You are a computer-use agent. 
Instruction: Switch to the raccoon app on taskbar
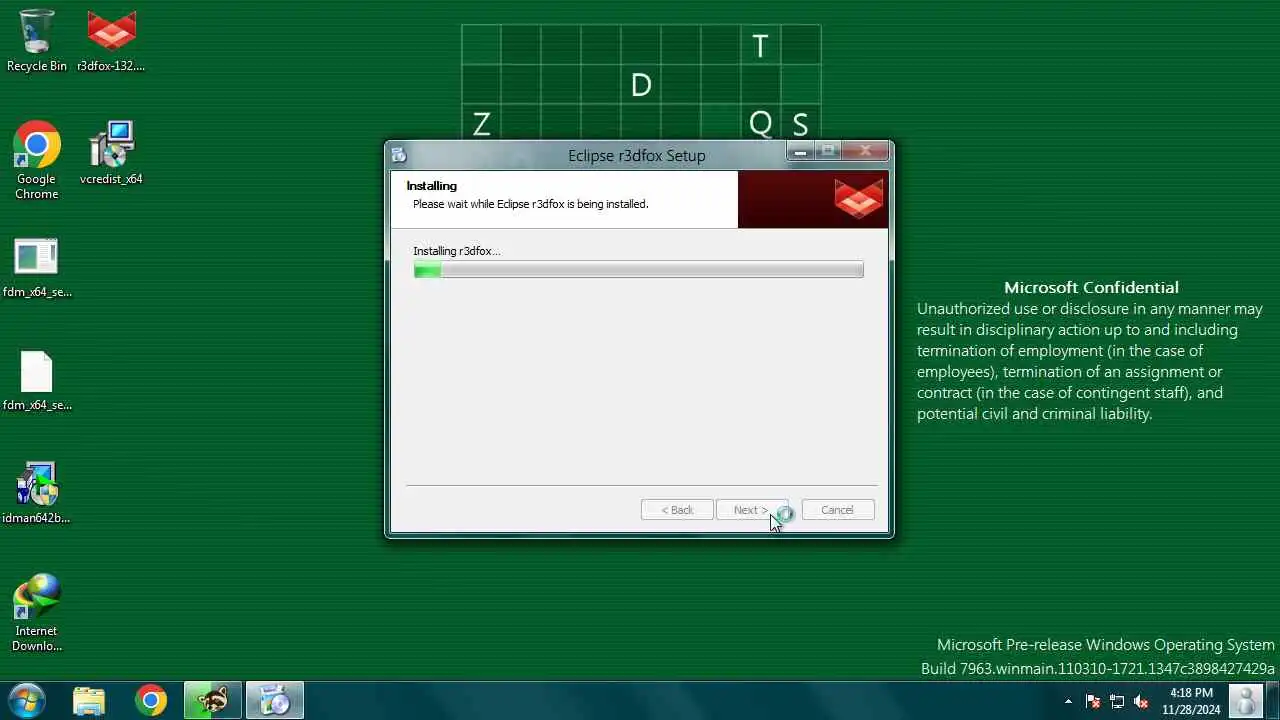[x=213, y=701]
